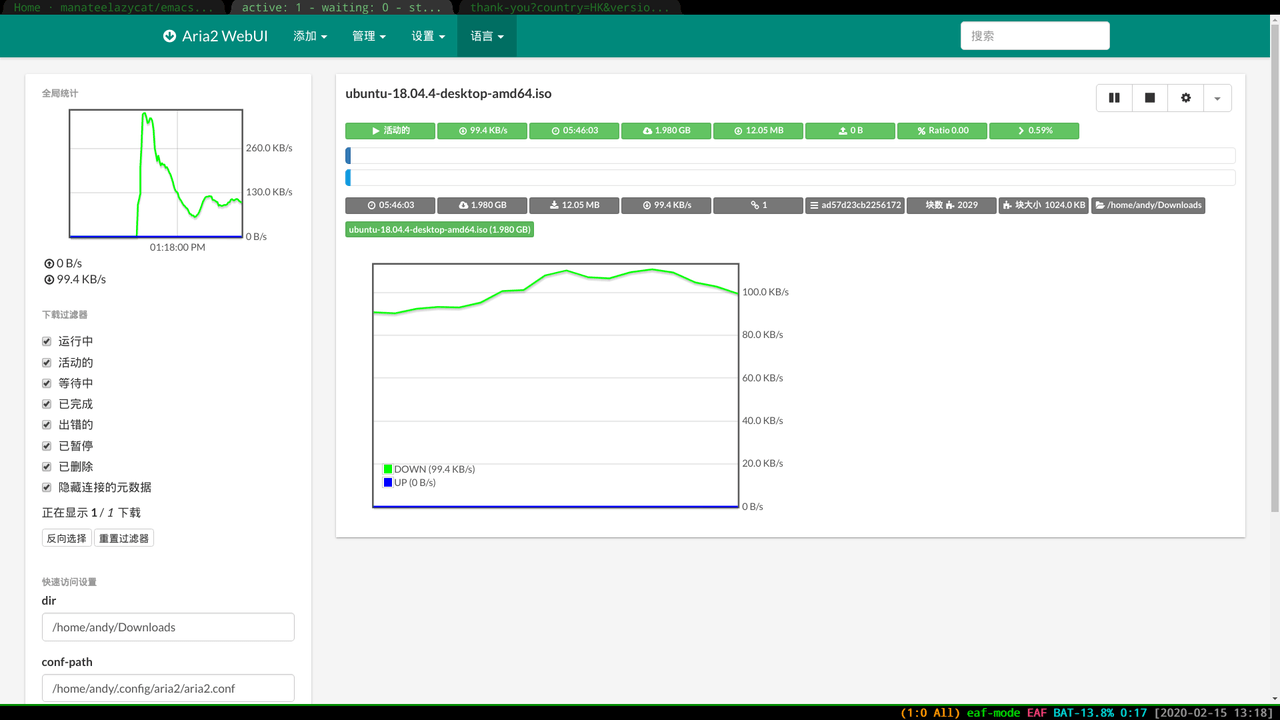The height and width of the screenshot is (720, 1280).
Task: Click the Aria2 WebUI logo link
Action: (215, 36)
